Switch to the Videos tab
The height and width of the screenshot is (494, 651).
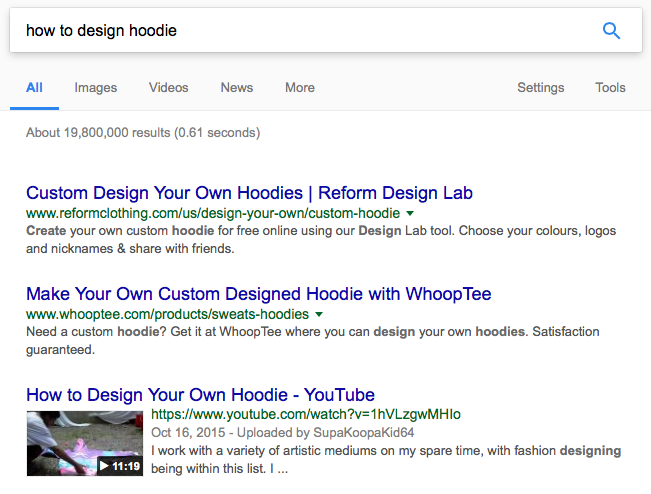168,88
